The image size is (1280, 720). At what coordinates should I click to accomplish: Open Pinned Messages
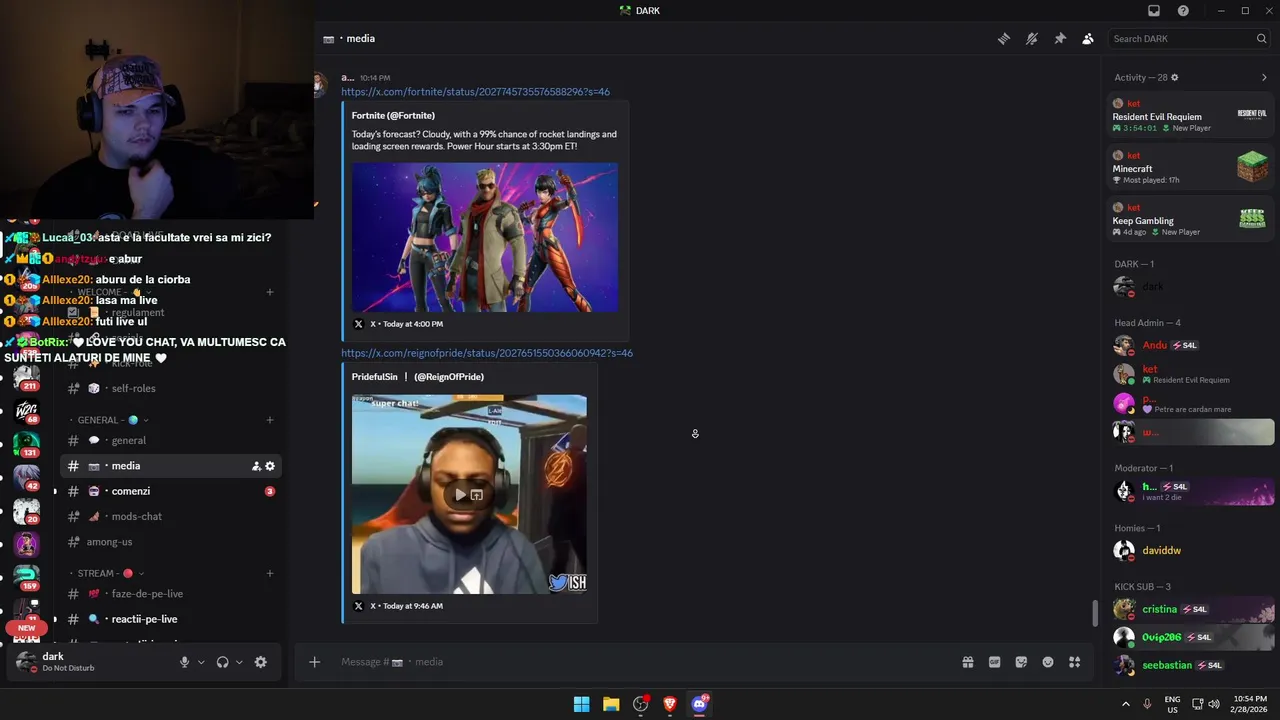tap(1060, 39)
